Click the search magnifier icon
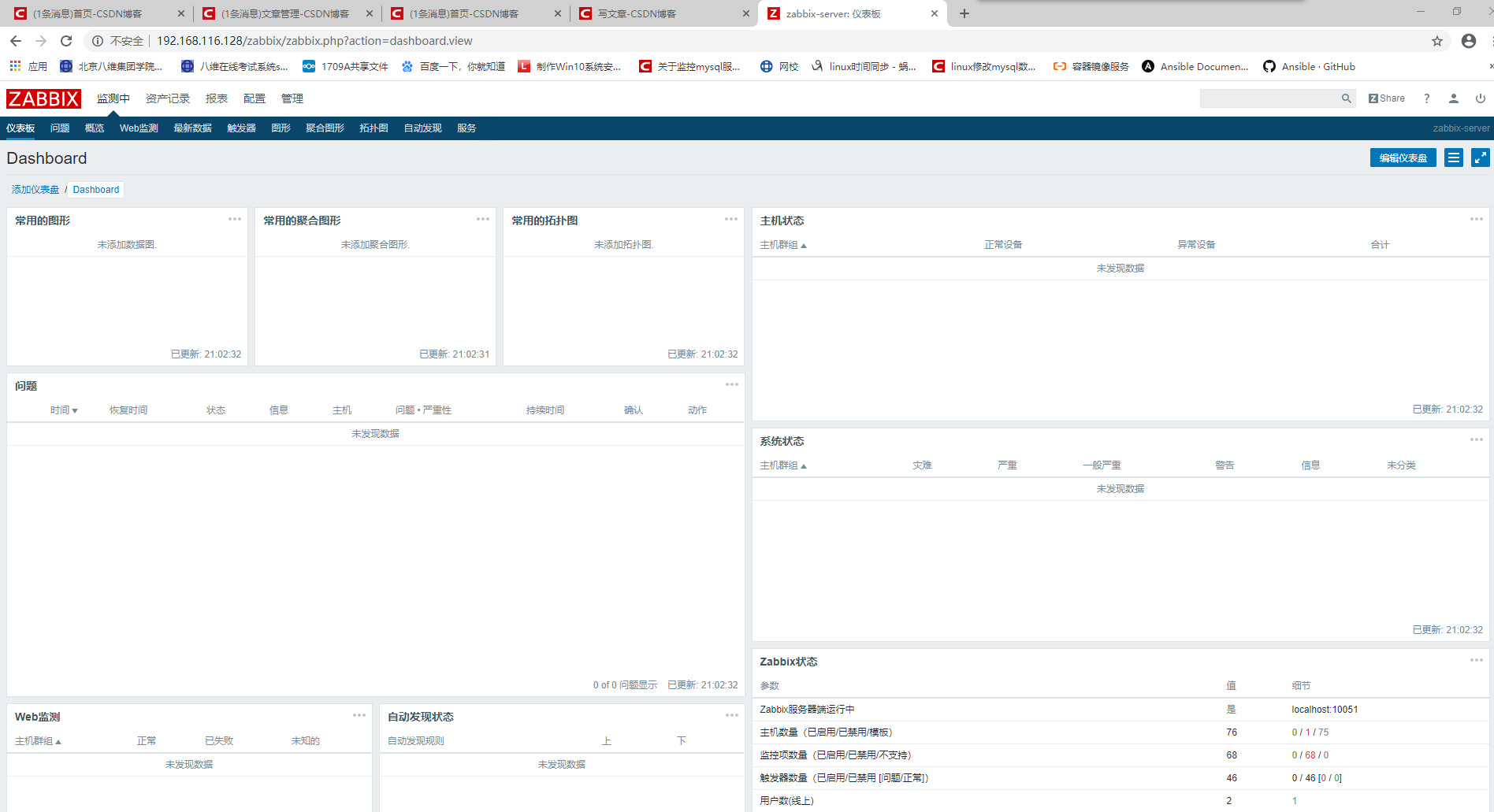This screenshot has width=1494, height=812. click(1347, 98)
